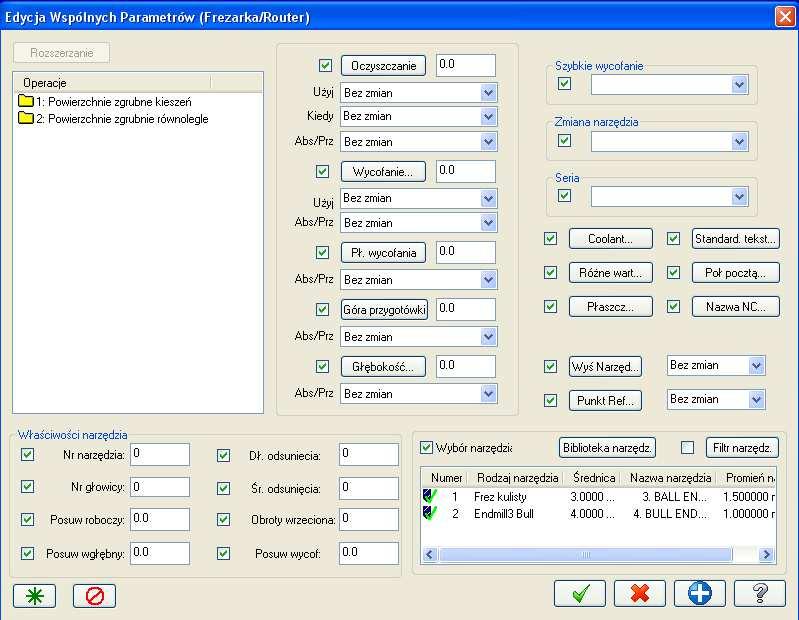Viewport: 799px width, 620px height.
Task: Click the Wycofanie... button
Action: (383, 172)
